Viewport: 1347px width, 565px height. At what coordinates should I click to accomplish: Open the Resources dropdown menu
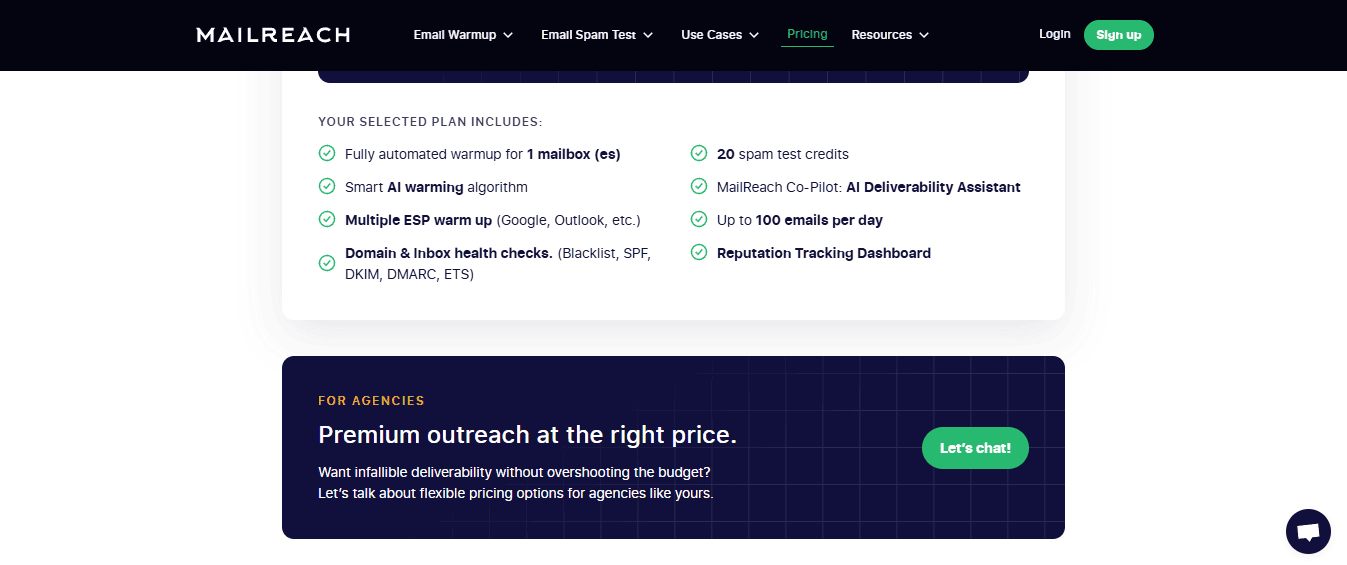click(890, 35)
